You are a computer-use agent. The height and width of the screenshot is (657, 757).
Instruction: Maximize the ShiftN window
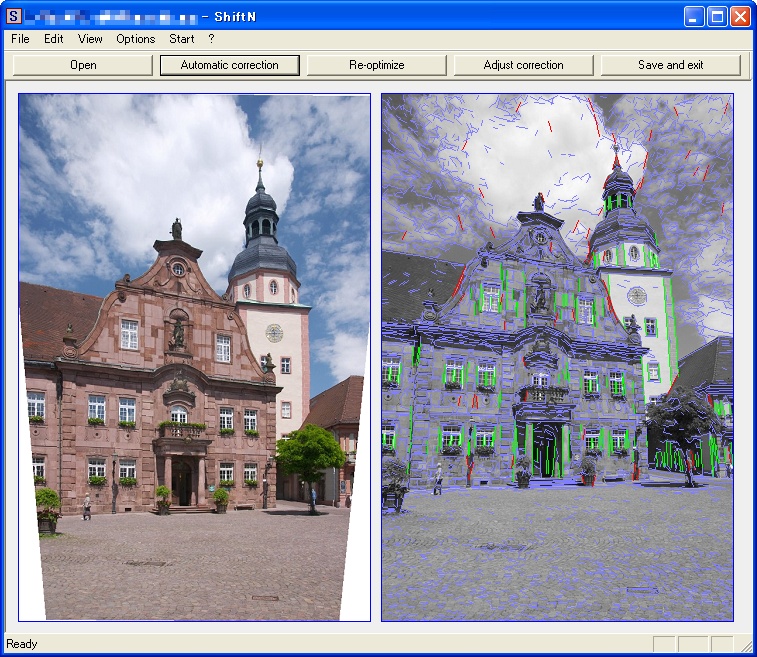click(717, 17)
